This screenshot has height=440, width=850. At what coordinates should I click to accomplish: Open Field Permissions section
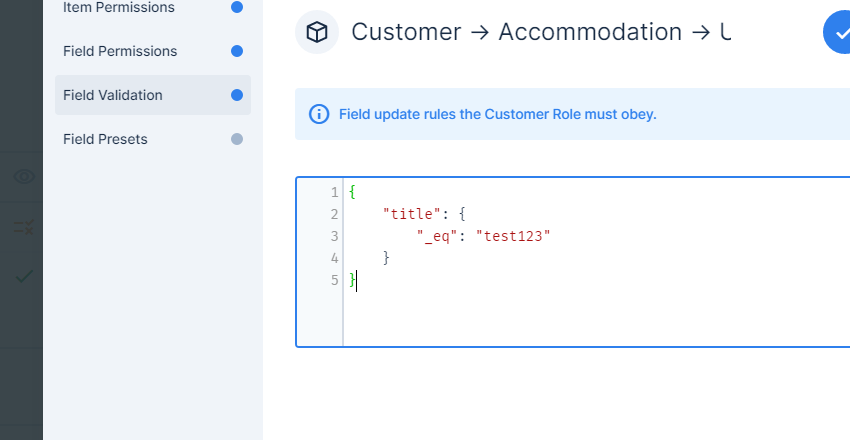pyautogui.click(x=153, y=51)
